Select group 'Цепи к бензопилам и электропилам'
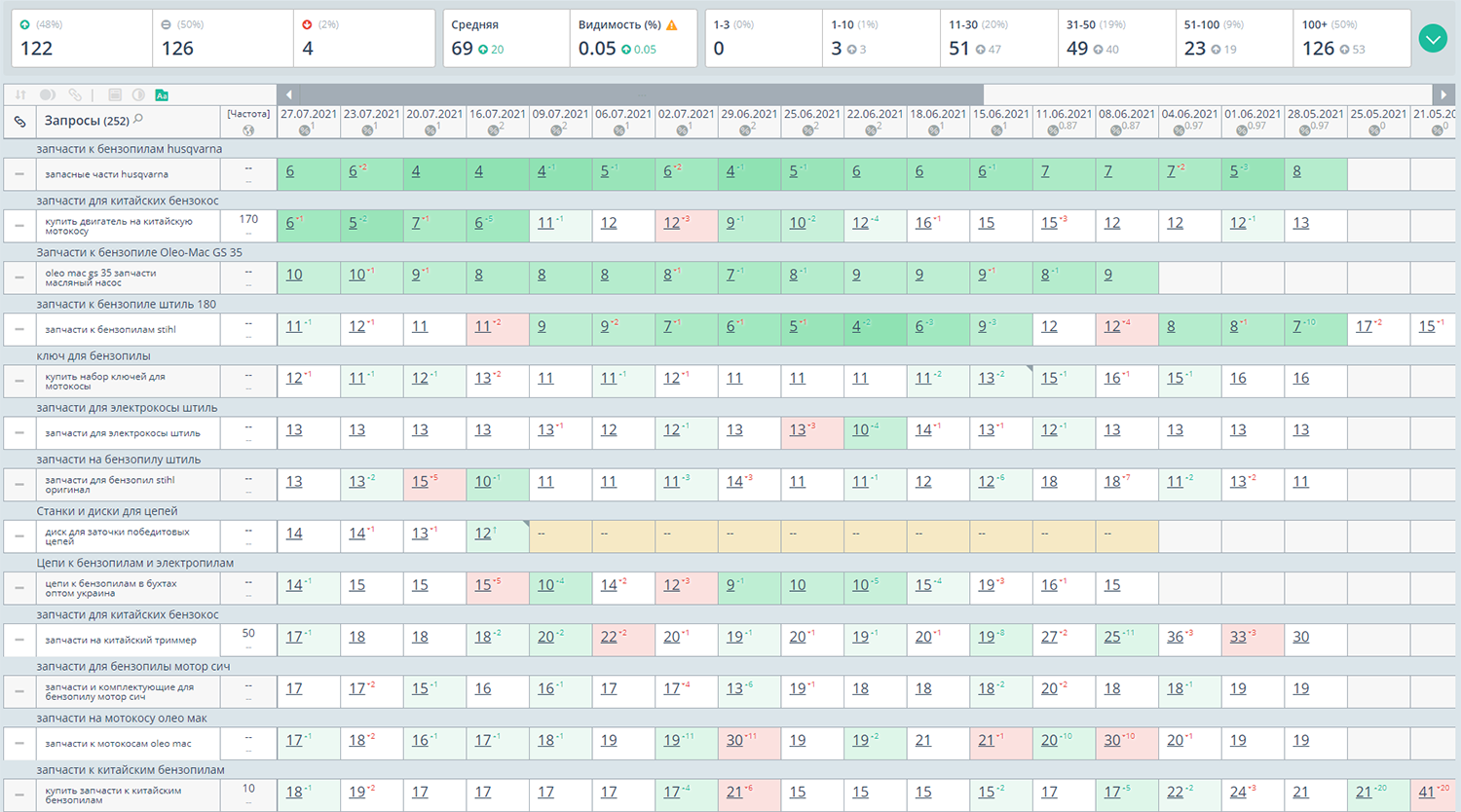The height and width of the screenshot is (812, 1461). tap(134, 563)
